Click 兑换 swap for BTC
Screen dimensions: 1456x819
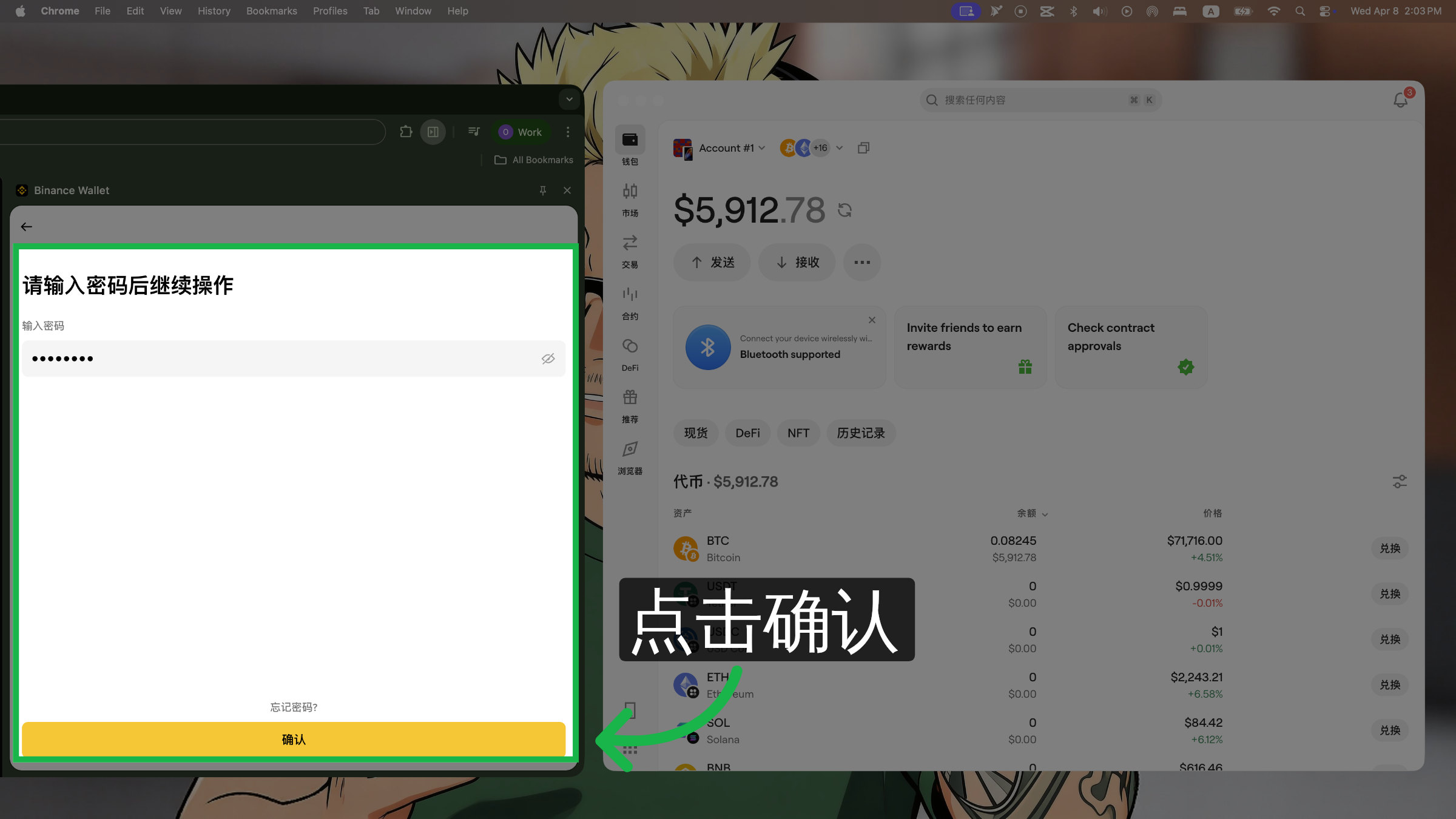(1390, 548)
